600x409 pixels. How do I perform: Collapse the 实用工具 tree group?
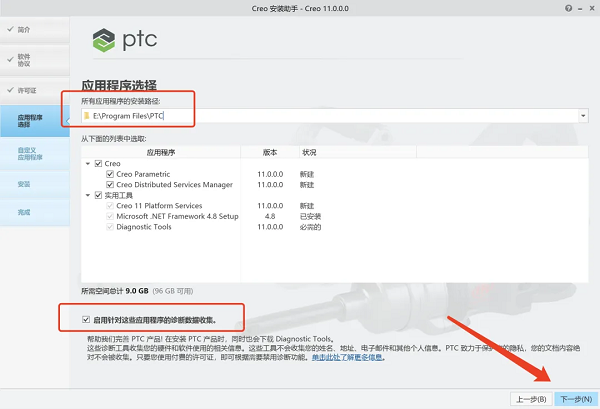88,196
